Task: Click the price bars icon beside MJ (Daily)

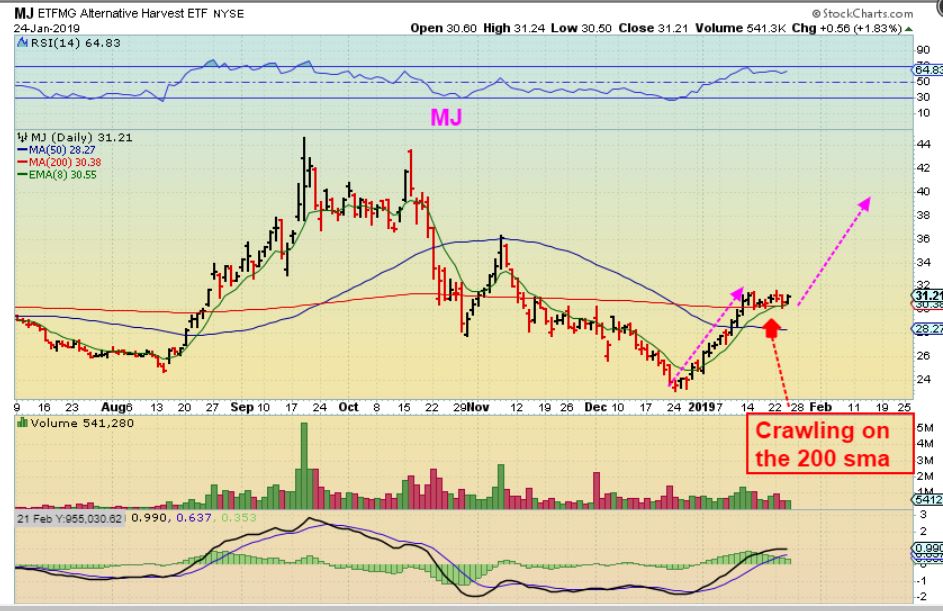Action: 23,137
